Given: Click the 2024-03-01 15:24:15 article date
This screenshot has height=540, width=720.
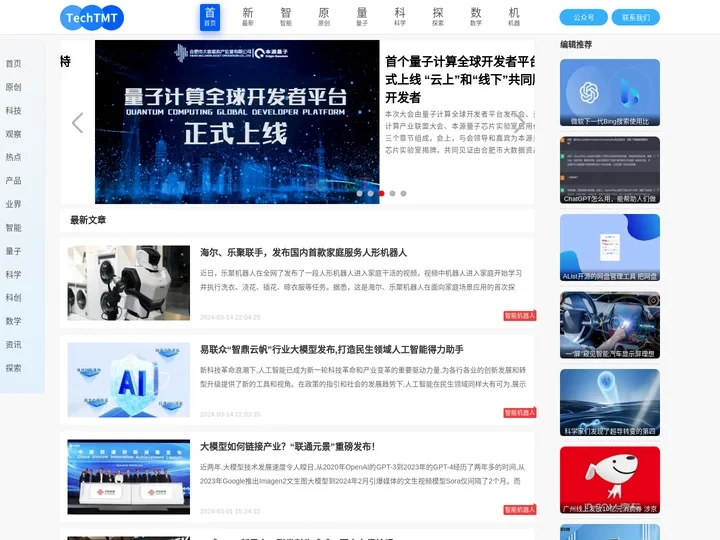Looking at the screenshot, I should [230, 511].
